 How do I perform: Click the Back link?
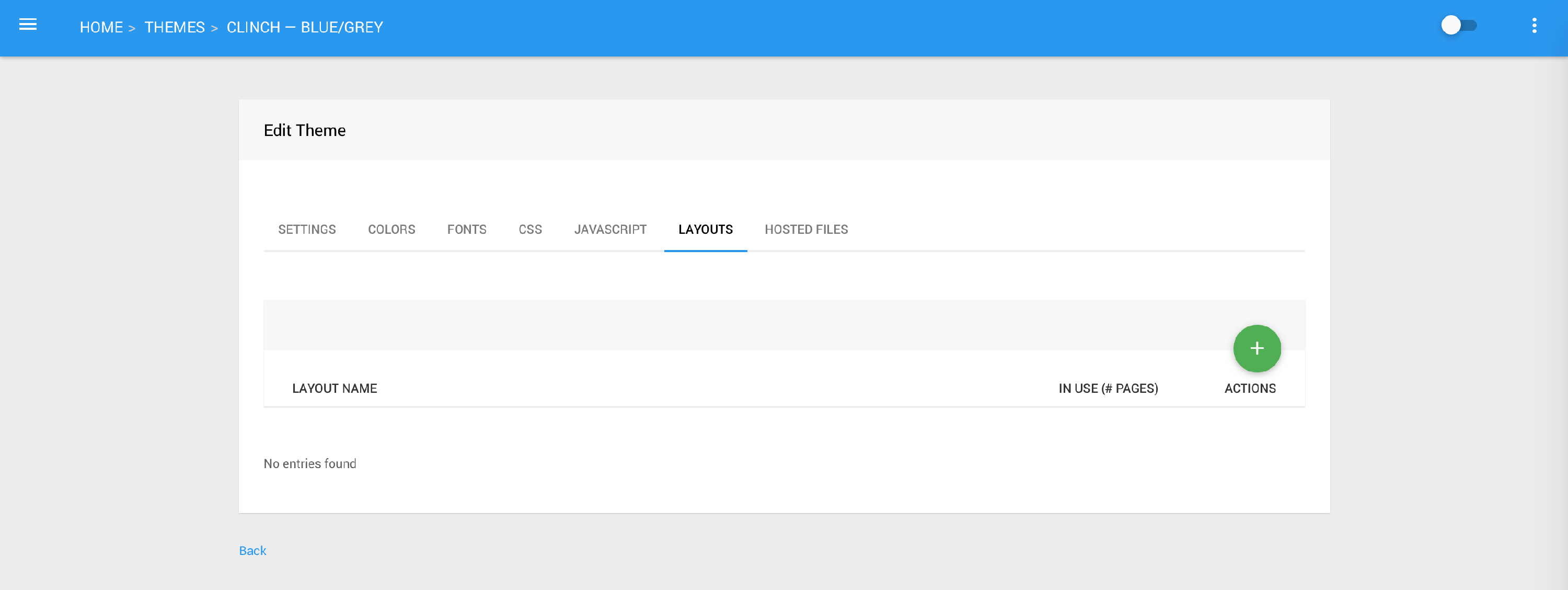[252, 550]
